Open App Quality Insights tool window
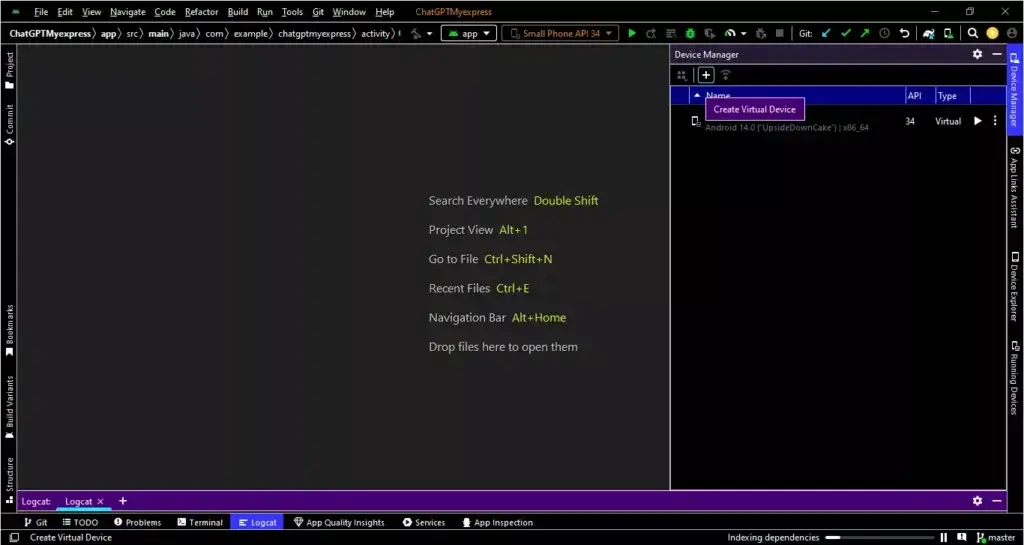Screen dimensions: 1024x545 coord(339,522)
